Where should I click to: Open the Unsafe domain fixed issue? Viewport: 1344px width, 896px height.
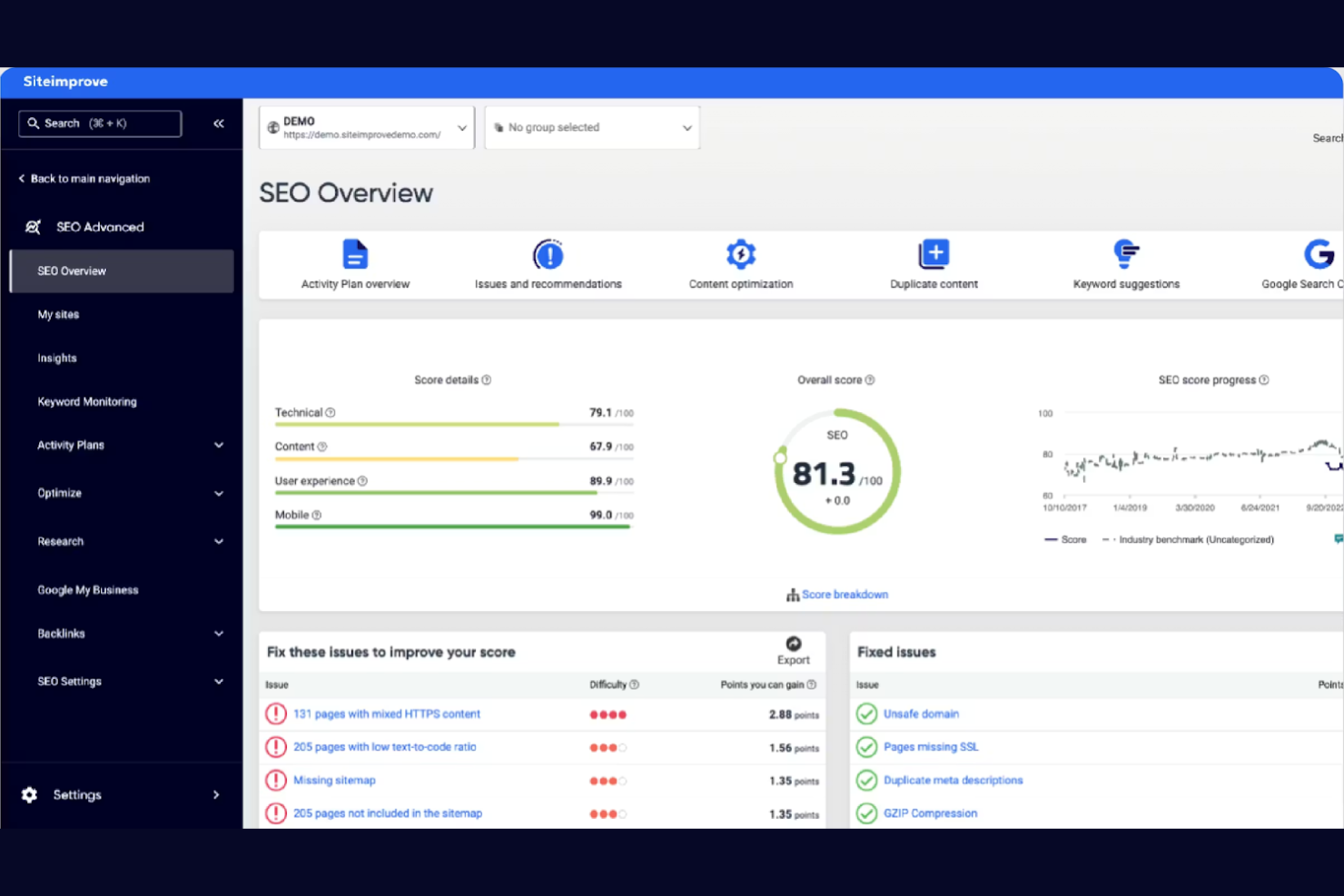click(x=921, y=714)
